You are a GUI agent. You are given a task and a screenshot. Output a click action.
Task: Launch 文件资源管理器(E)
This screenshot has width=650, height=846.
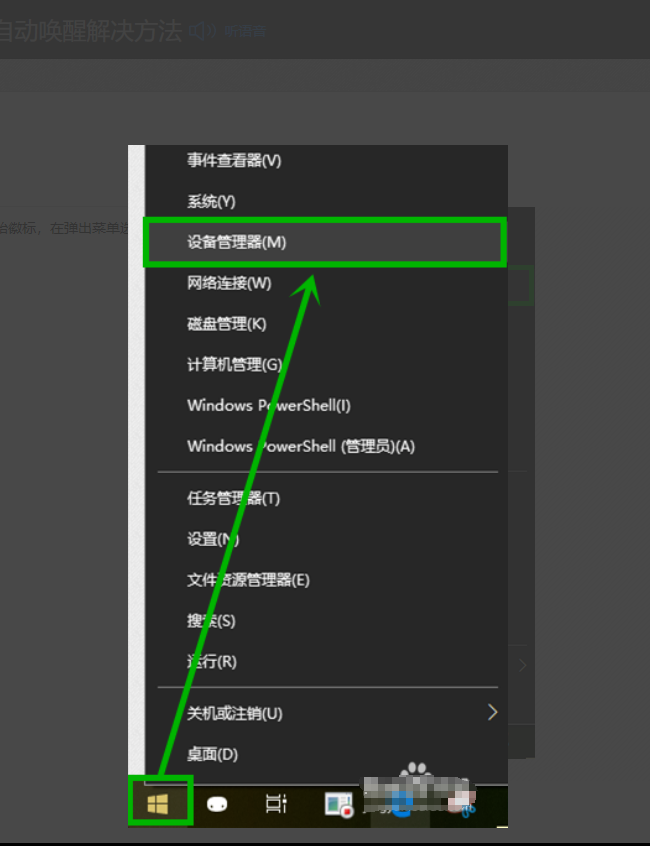click(248, 580)
